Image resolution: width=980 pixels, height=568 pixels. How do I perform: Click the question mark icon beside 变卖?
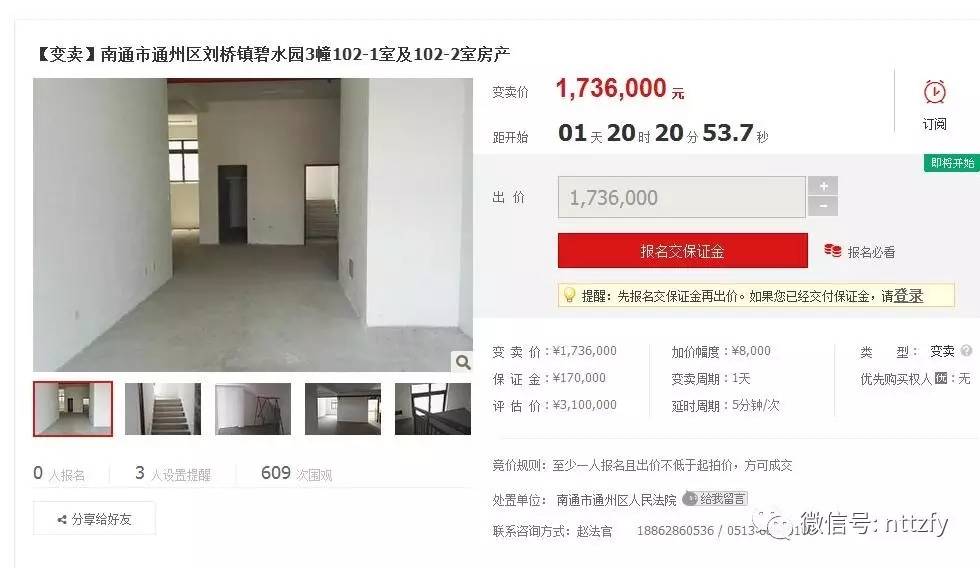point(966,351)
